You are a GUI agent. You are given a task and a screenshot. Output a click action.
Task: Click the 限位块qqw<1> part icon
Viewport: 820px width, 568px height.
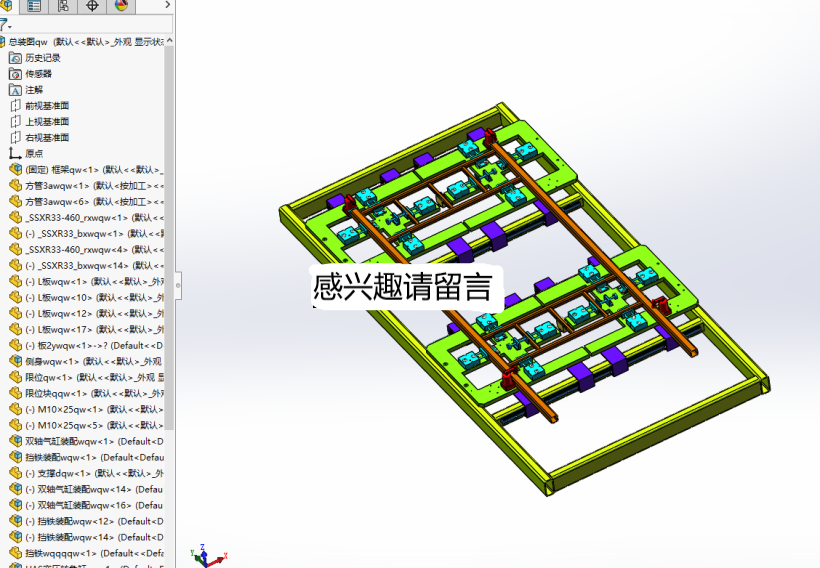pyautogui.click(x=15, y=393)
